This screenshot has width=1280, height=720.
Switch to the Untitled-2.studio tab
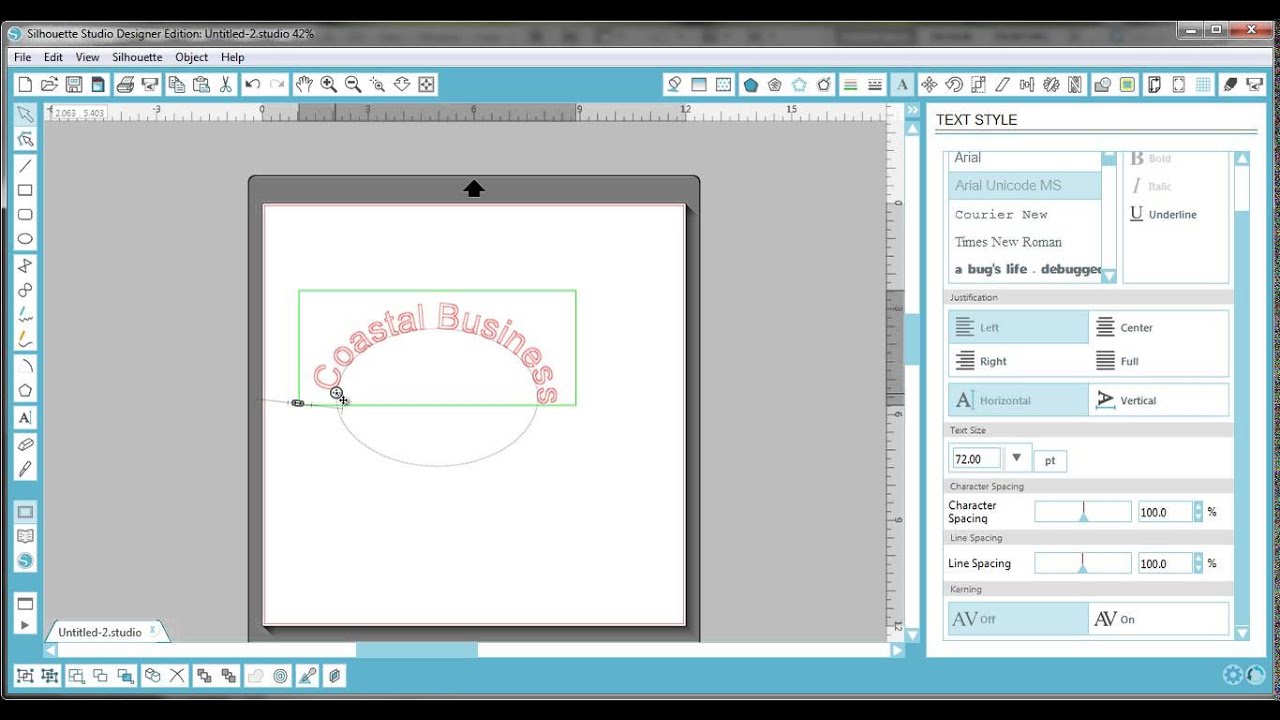pos(100,632)
